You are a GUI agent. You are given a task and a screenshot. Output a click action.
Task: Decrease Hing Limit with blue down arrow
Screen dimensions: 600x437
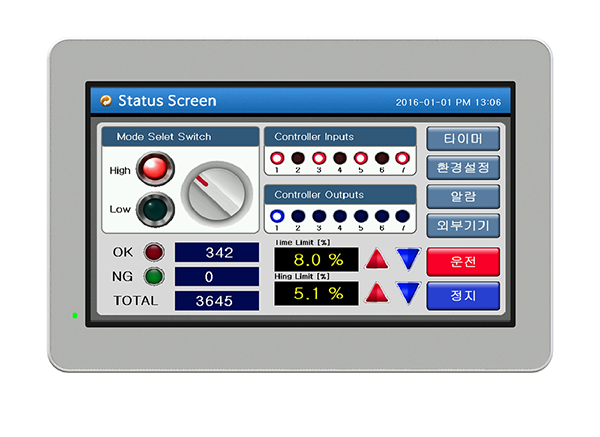(408, 293)
